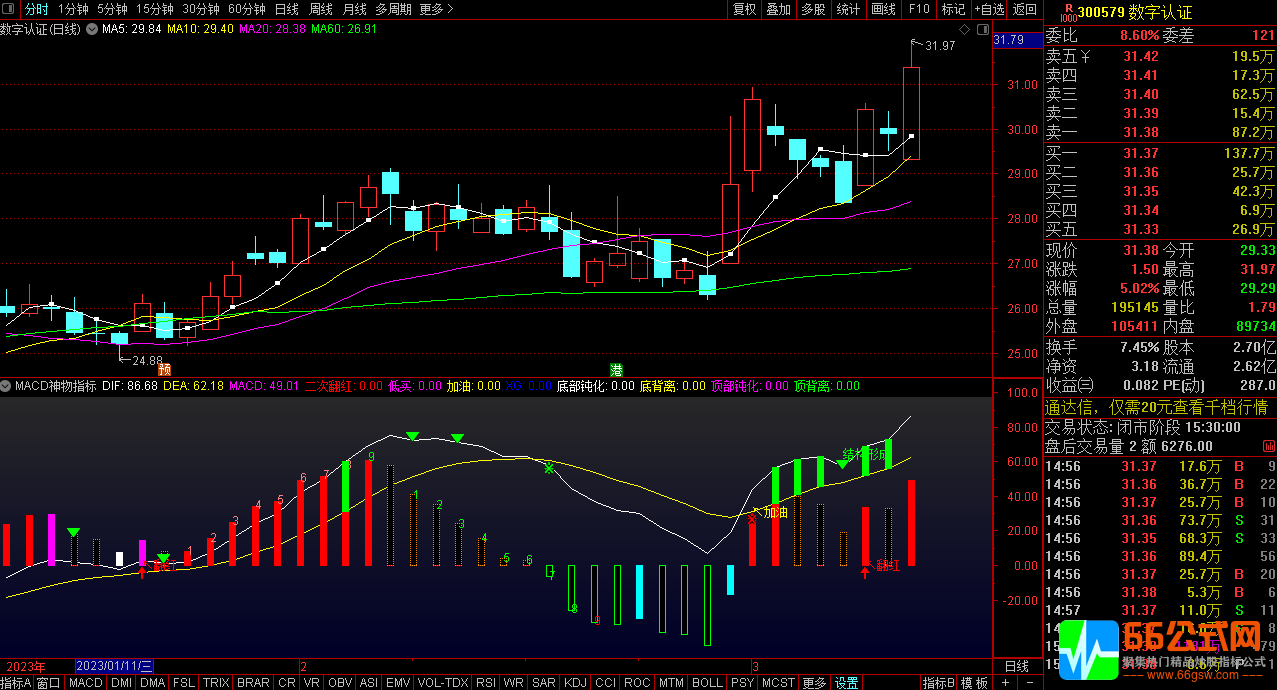Image resolution: width=1277 pixels, height=690 pixels.
Task: Open the 模板 template menu
Action: coord(974,683)
